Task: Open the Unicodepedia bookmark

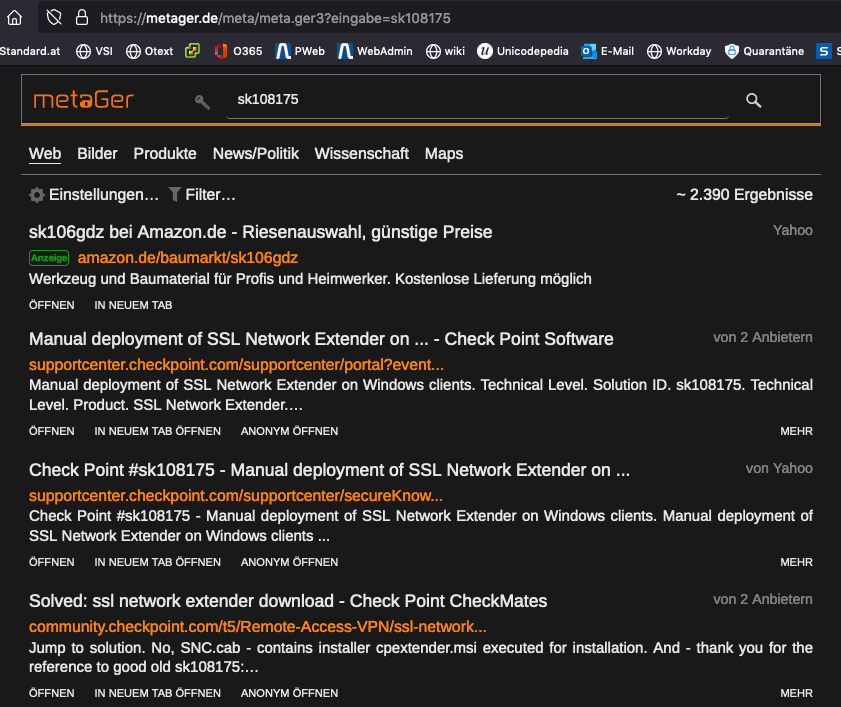Action: click(523, 51)
